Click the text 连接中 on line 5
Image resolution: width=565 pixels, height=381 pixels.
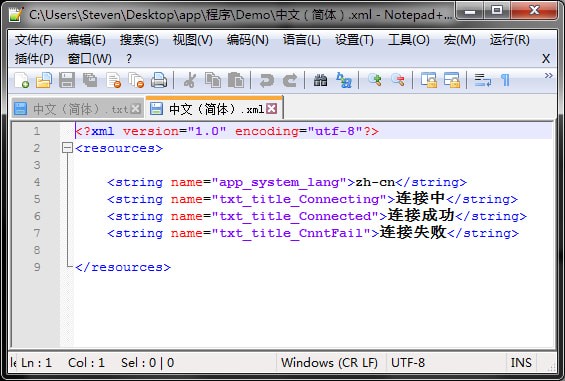pyautogui.click(x=421, y=198)
